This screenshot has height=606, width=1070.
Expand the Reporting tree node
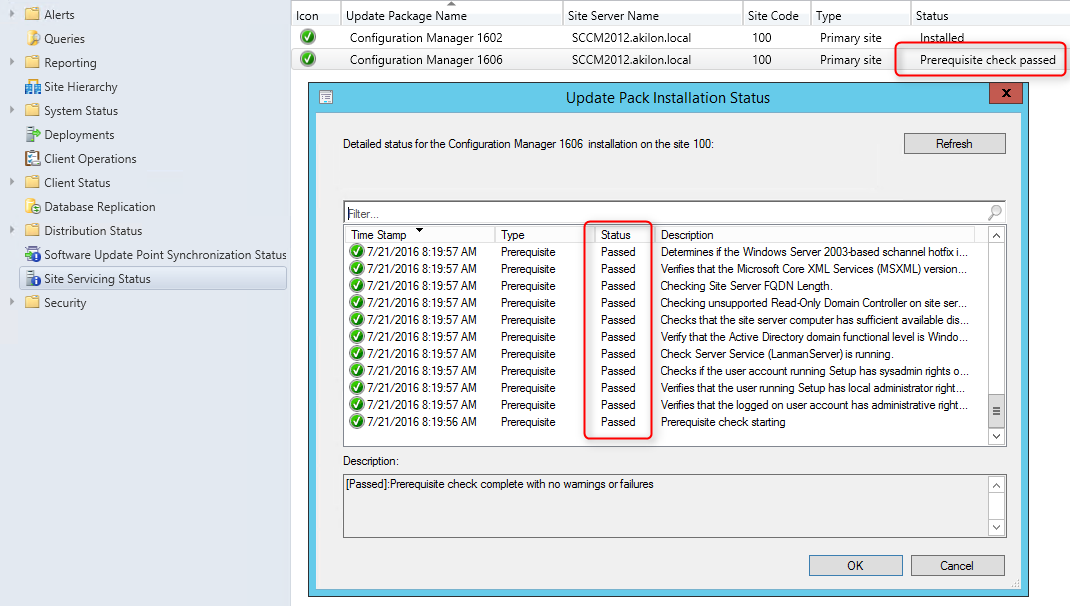[x=12, y=62]
